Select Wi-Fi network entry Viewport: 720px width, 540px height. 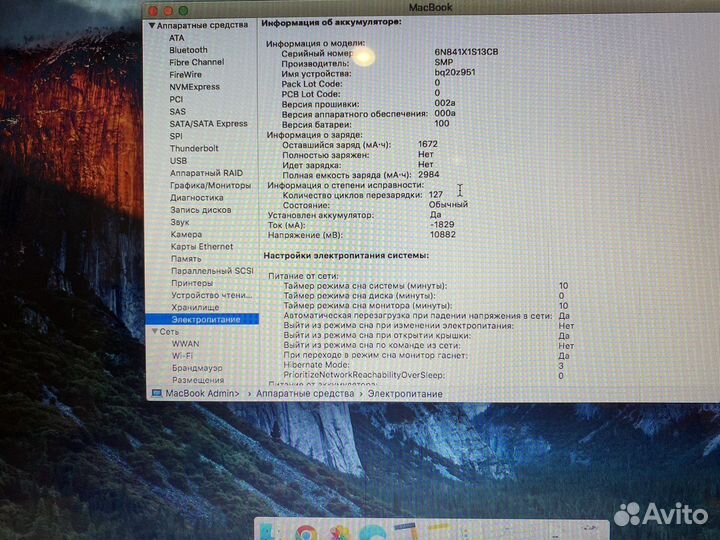click(182, 356)
